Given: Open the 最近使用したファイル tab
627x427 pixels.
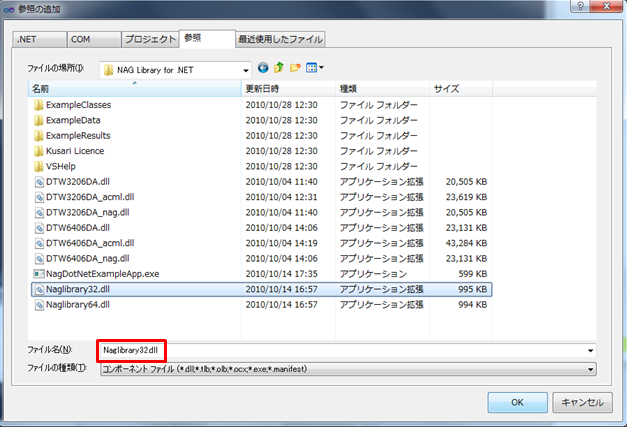Looking at the screenshot, I should click(279, 39).
